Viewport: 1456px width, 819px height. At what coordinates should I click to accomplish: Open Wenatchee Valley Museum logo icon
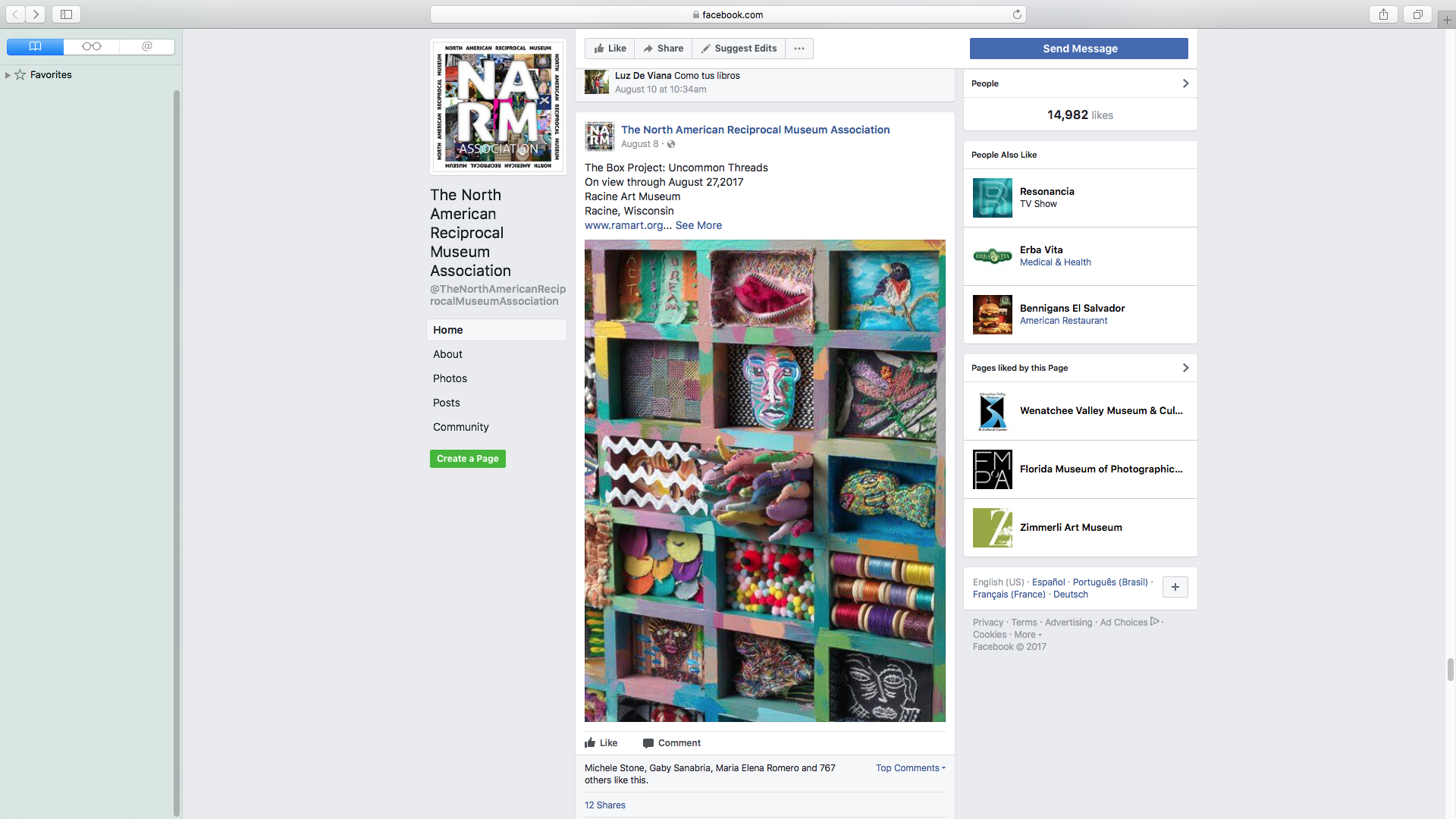point(993,411)
